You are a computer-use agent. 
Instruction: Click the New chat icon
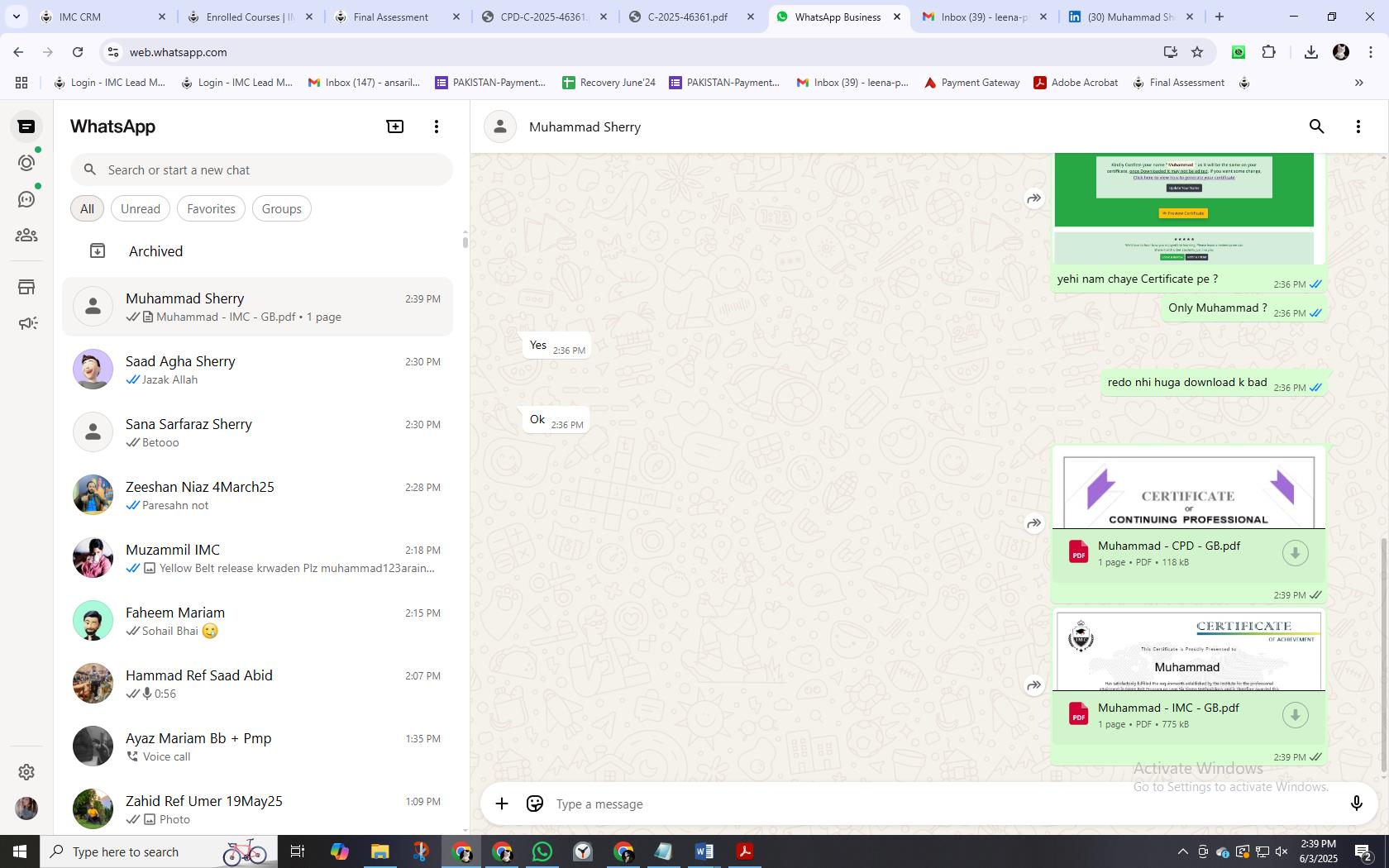tap(395, 126)
